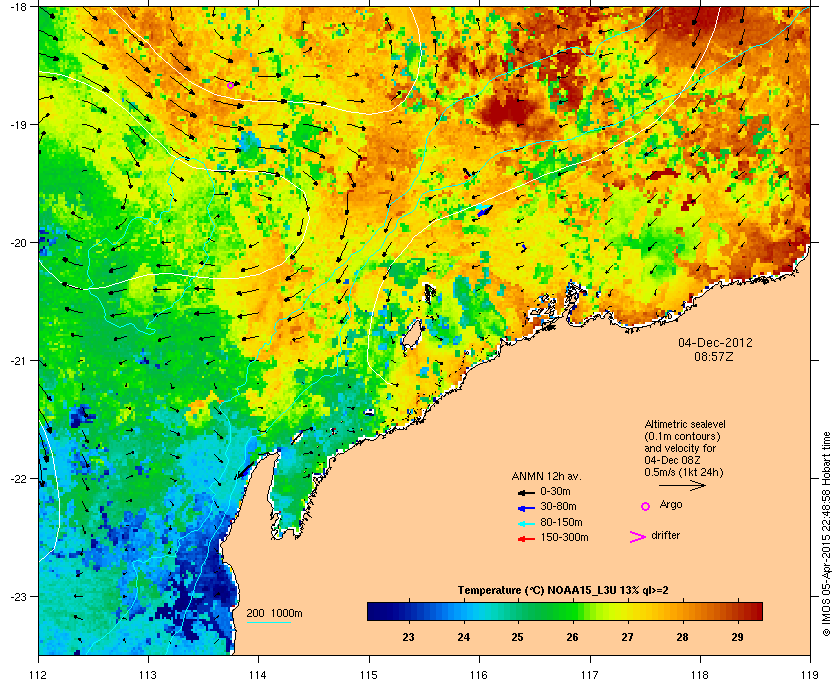Viewport: 840px width, 680px height.
Task: Click the red 150-300m arrow legend symbol
Action: [x=526, y=539]
